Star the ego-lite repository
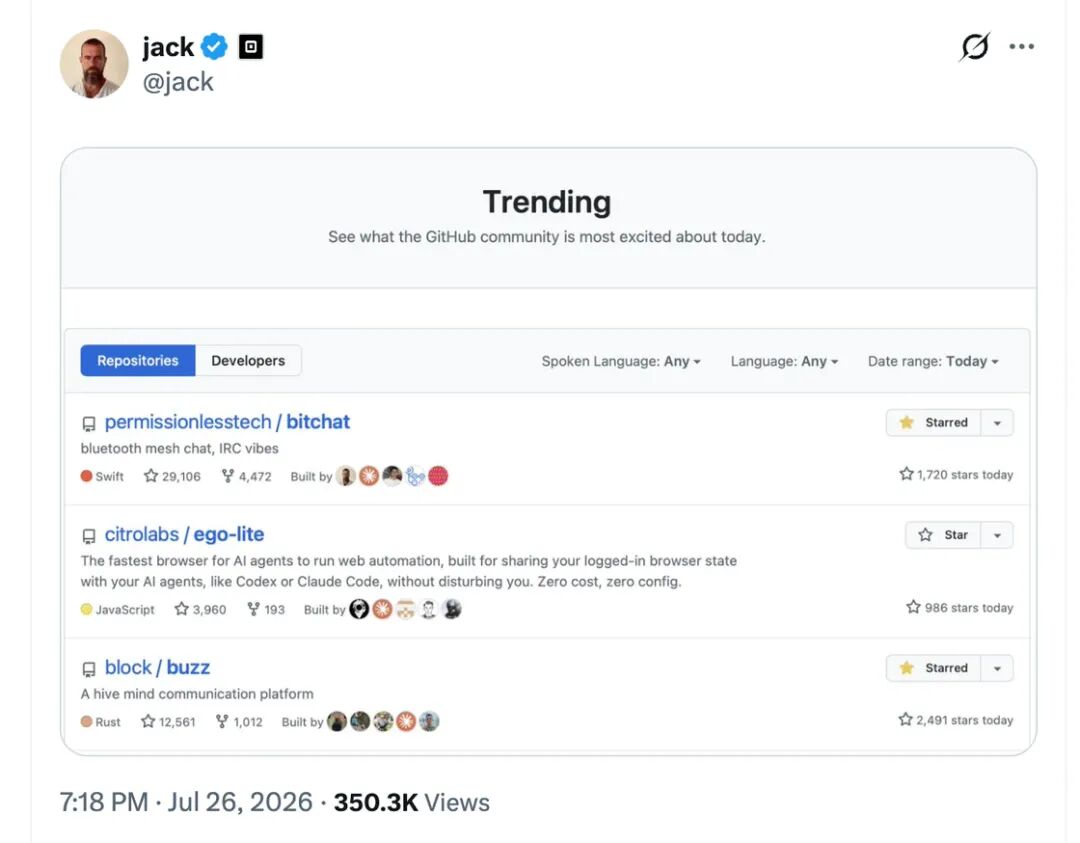 pos(943,535)
